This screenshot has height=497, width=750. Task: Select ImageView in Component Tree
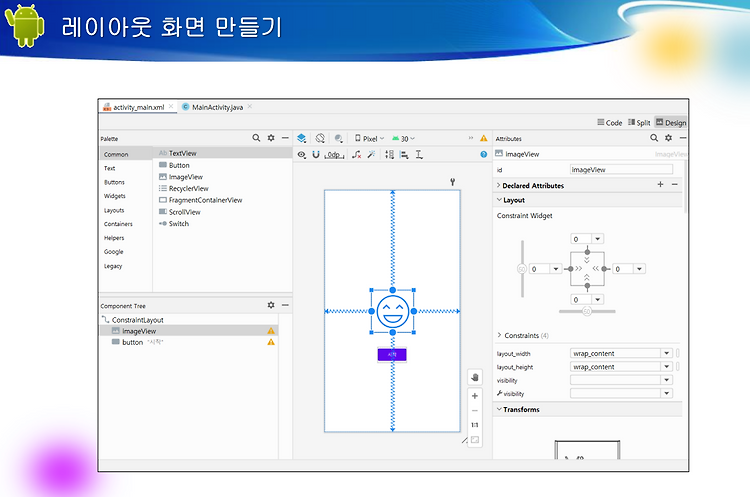pos(188,331)
